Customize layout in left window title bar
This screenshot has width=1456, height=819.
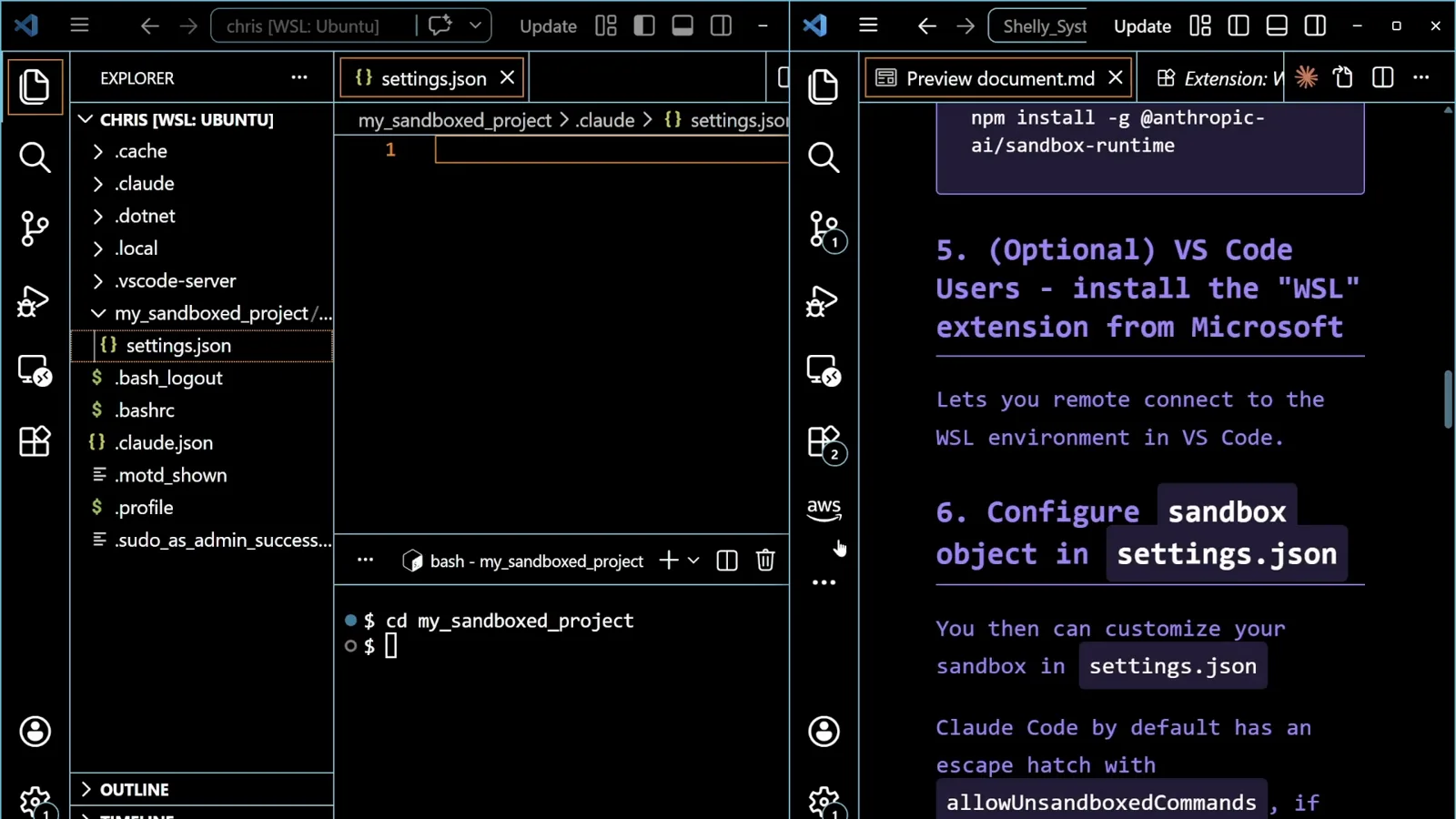click(606, 25)
